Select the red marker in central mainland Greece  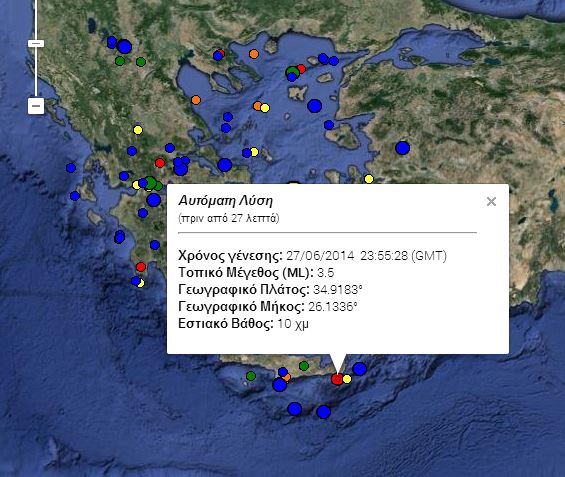point(160,163)
